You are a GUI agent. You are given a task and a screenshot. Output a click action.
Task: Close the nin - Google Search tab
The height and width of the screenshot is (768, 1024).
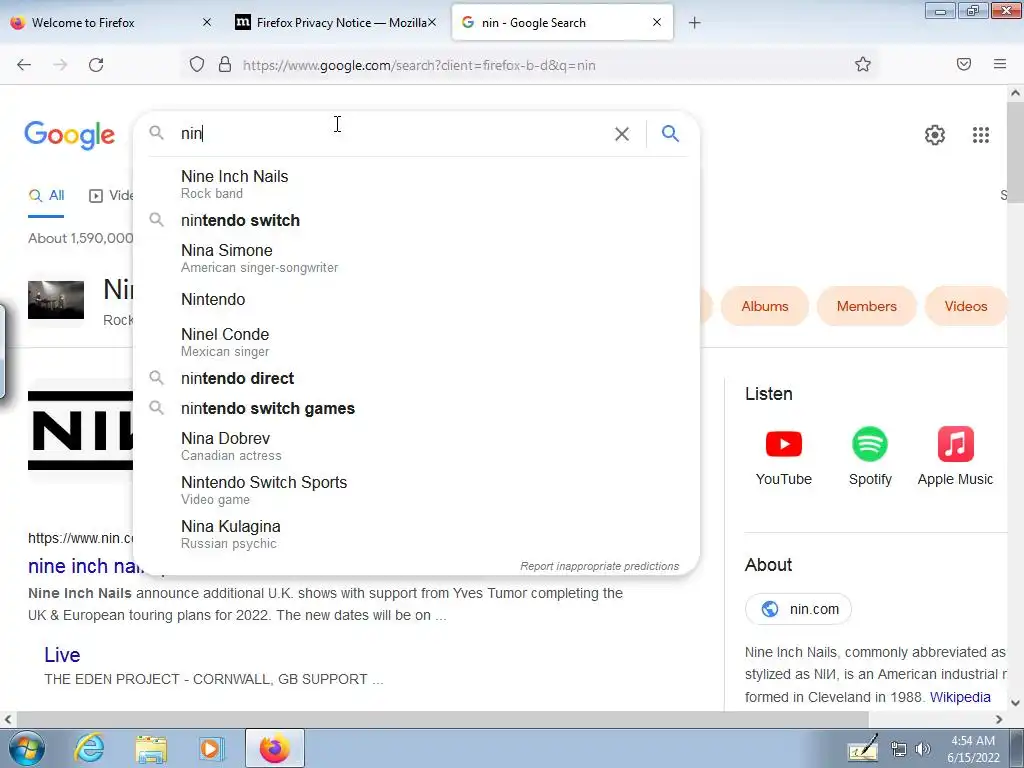coord(657,22)
